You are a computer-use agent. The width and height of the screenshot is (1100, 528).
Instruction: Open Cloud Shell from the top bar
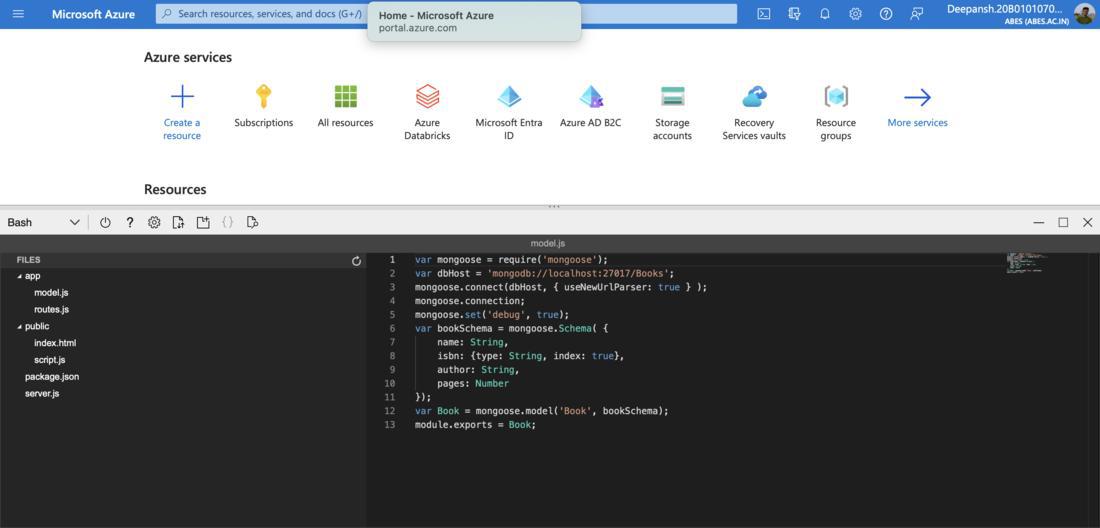764,13
